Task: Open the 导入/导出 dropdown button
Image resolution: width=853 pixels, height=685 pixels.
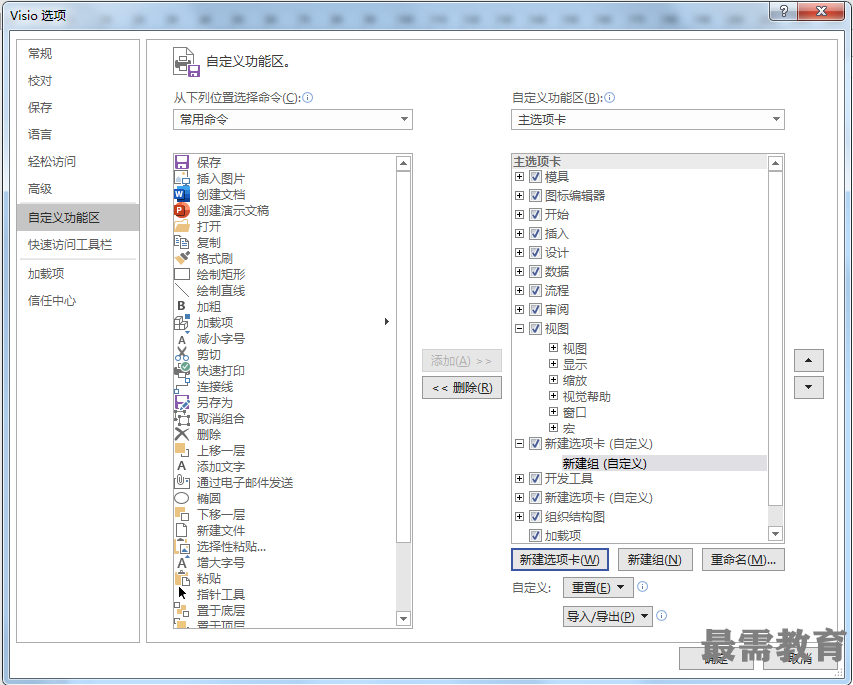Action: pos(608,616)
